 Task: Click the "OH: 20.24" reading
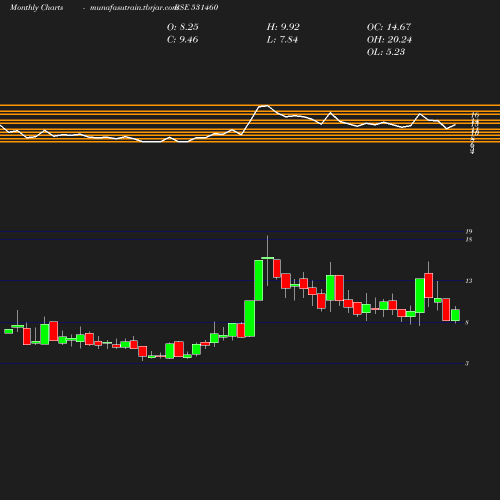click(389, 40)
